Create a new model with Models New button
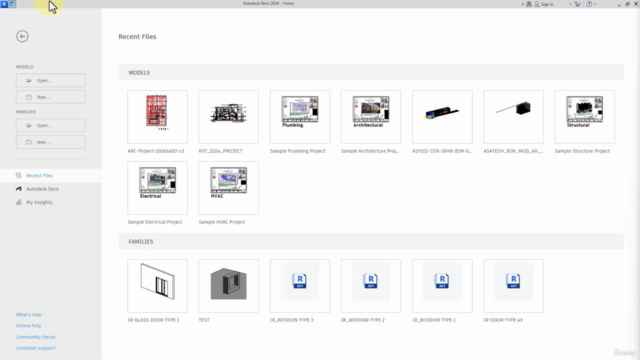This screenshot has width=640, height=360. [x=51, y=97]
